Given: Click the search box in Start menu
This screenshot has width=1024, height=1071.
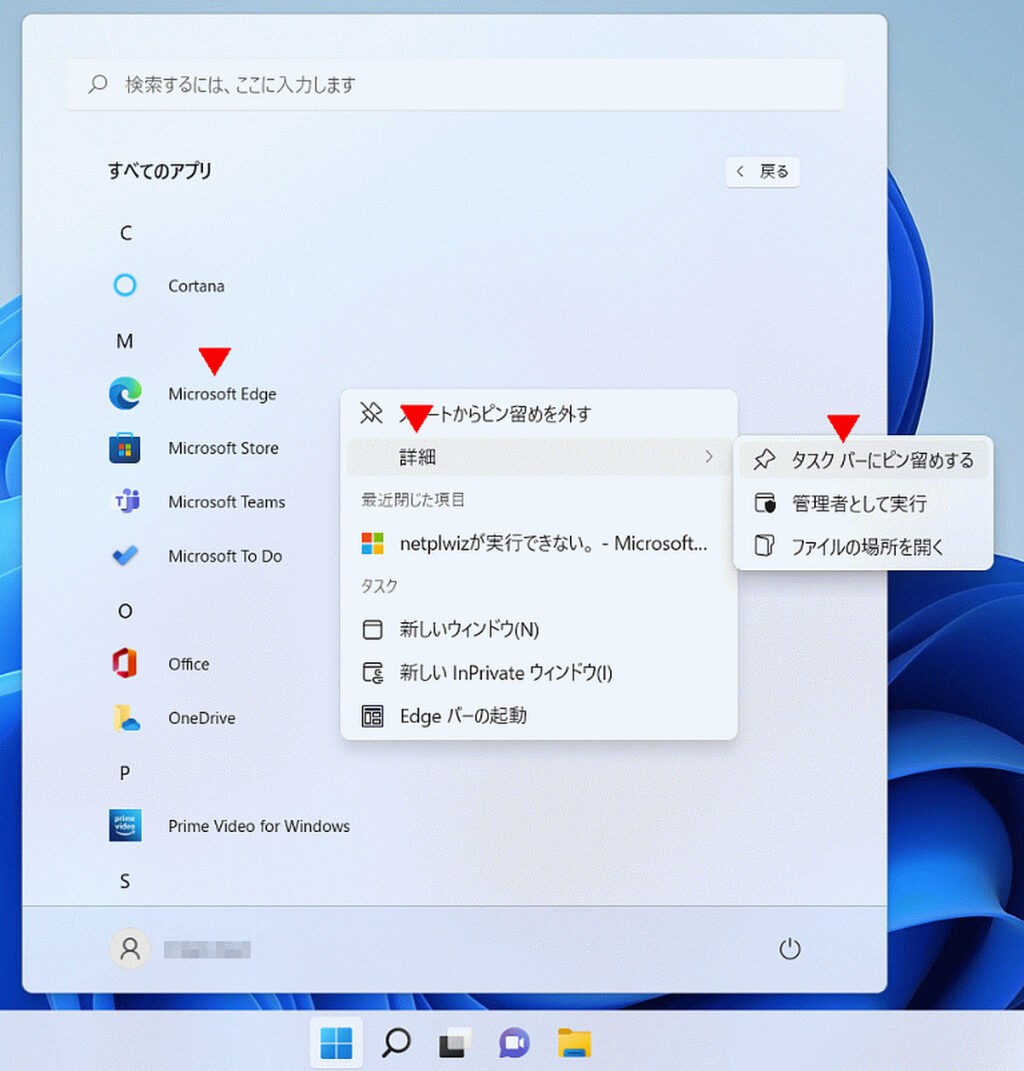Looking at the screenshot, I should coord(456,84).
